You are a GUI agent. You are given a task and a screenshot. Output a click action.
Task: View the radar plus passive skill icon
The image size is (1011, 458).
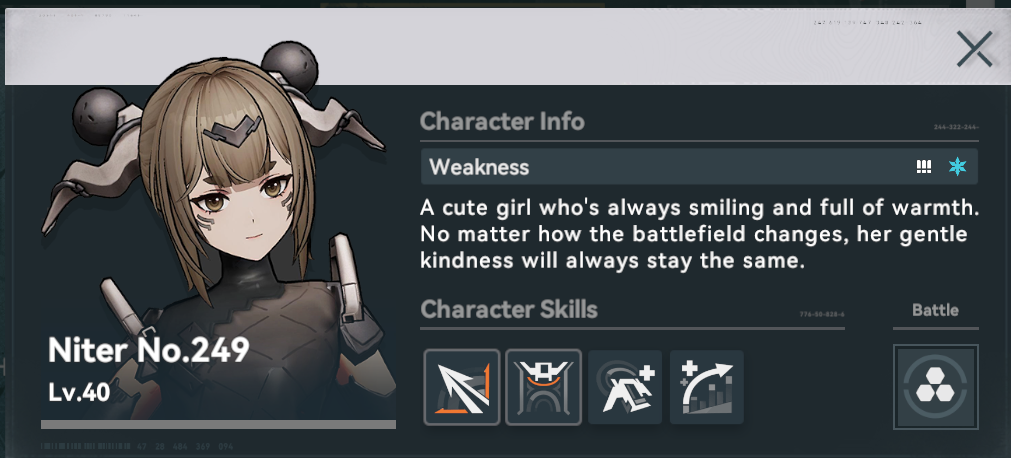pos(625,387)
